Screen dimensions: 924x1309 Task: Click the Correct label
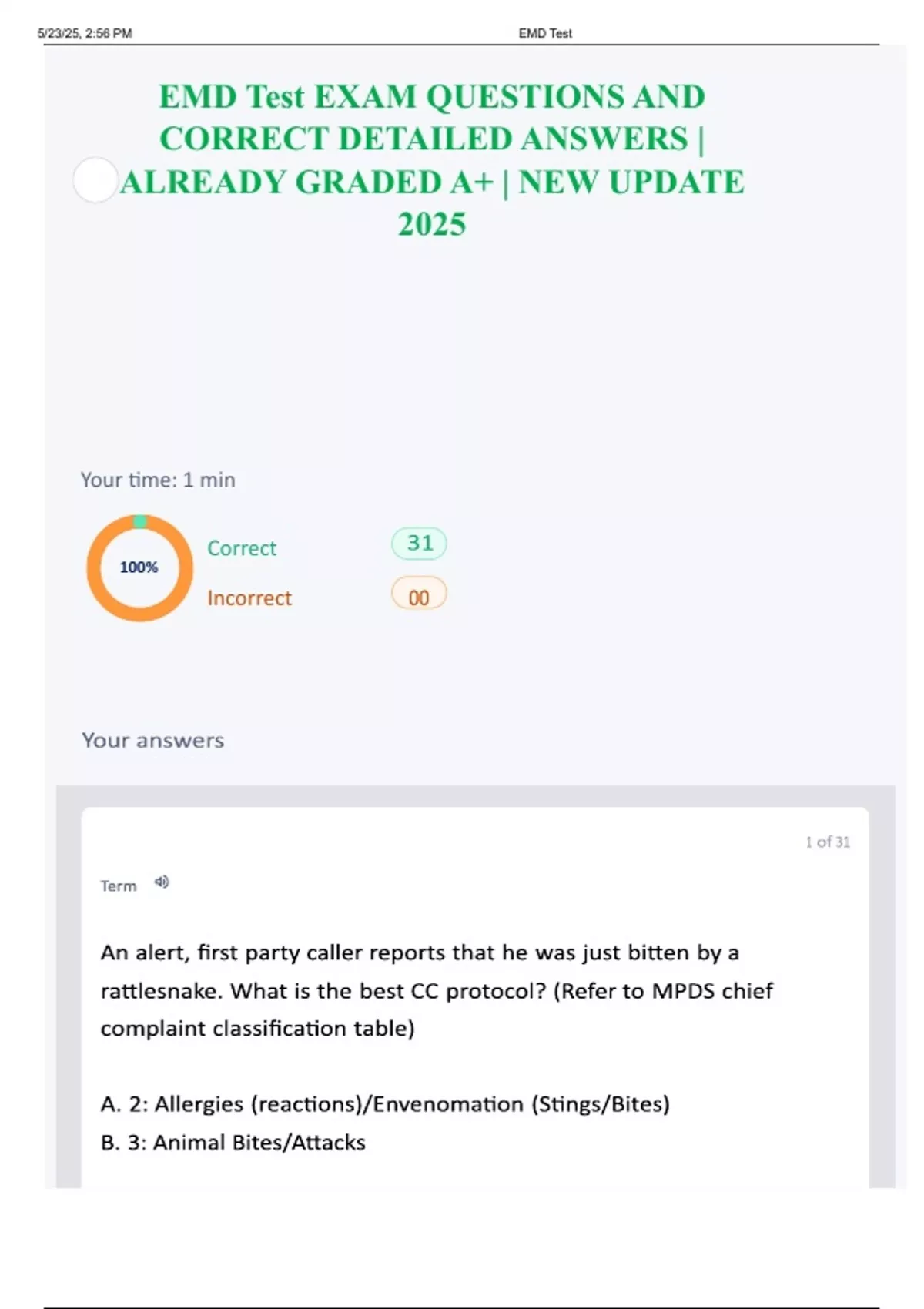point(242,548)
